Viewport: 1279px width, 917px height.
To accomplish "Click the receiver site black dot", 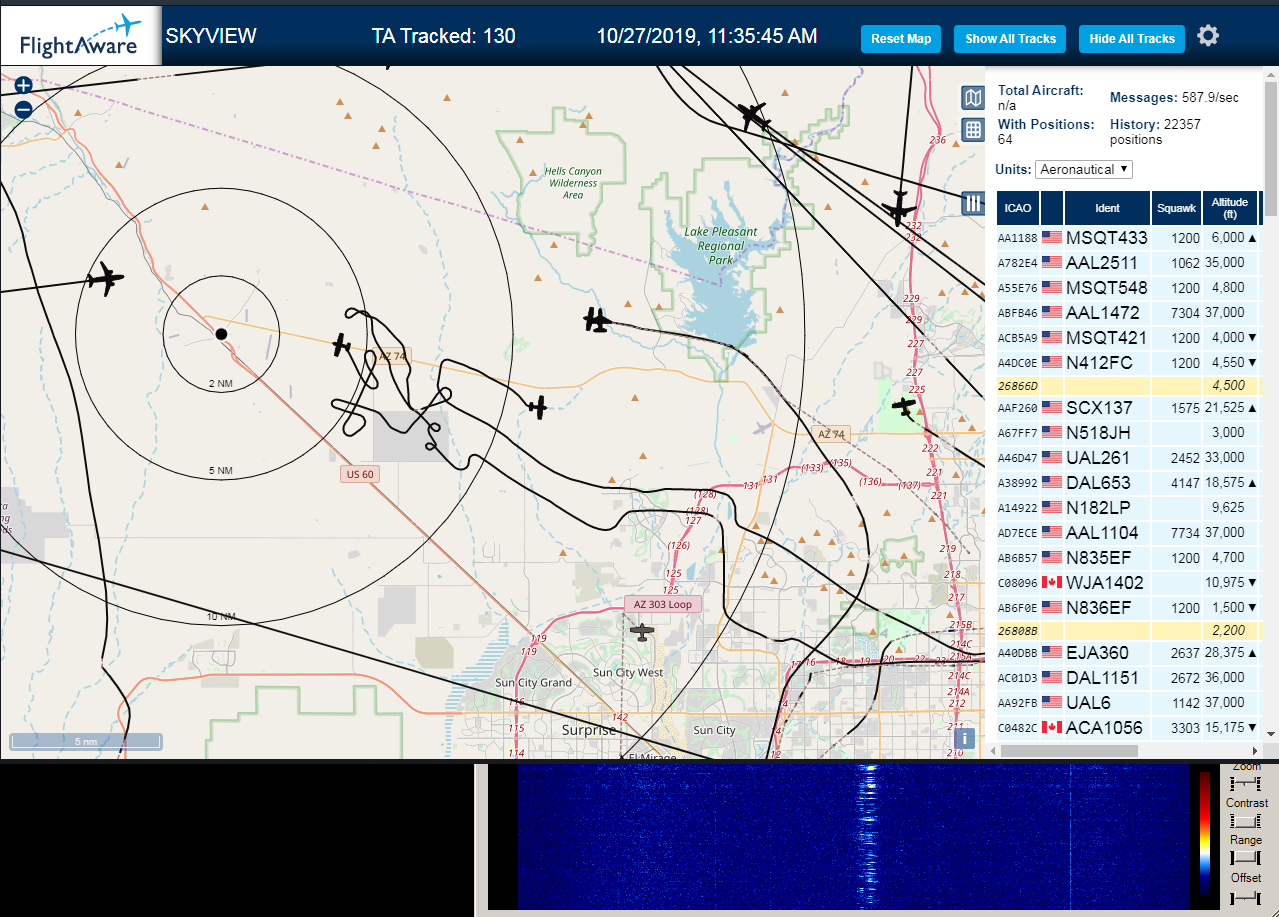I will (221, 334).
